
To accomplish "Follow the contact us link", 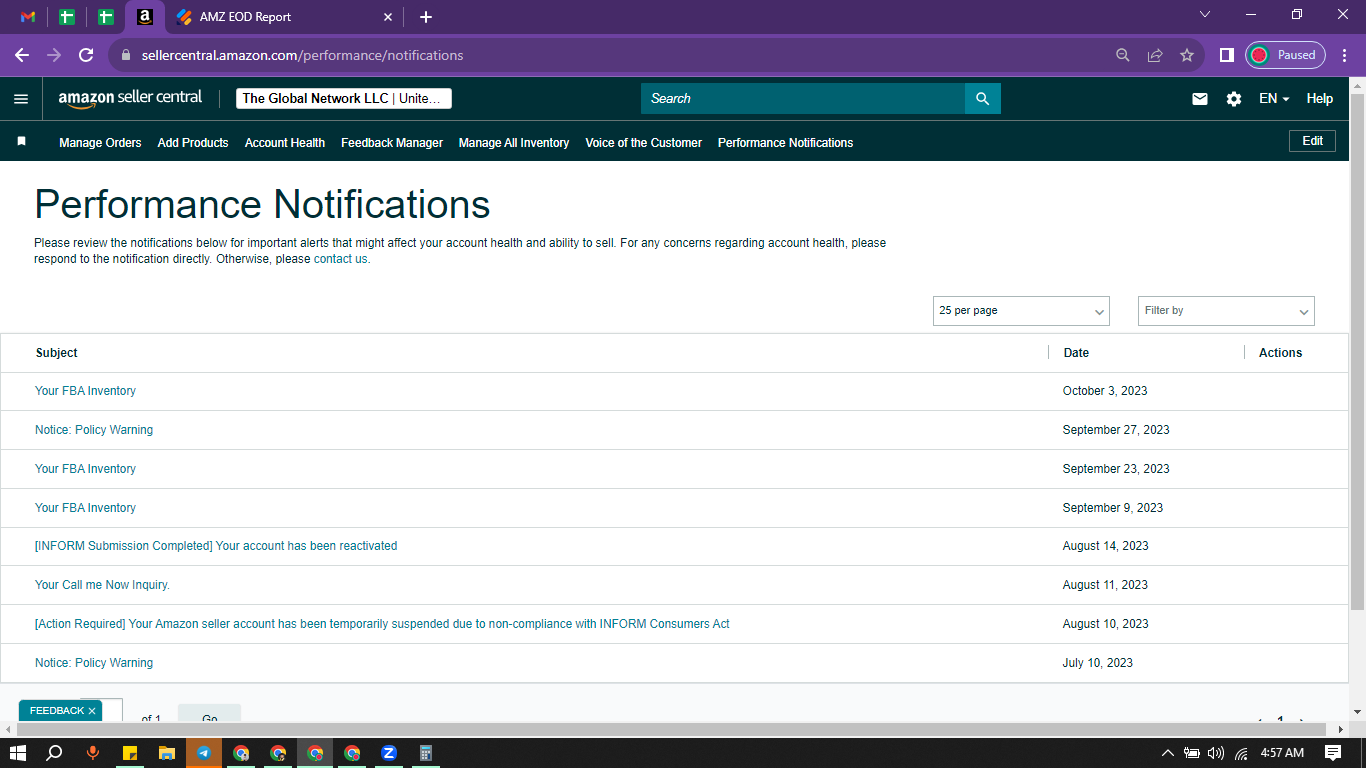I will (x=341, y=259).
